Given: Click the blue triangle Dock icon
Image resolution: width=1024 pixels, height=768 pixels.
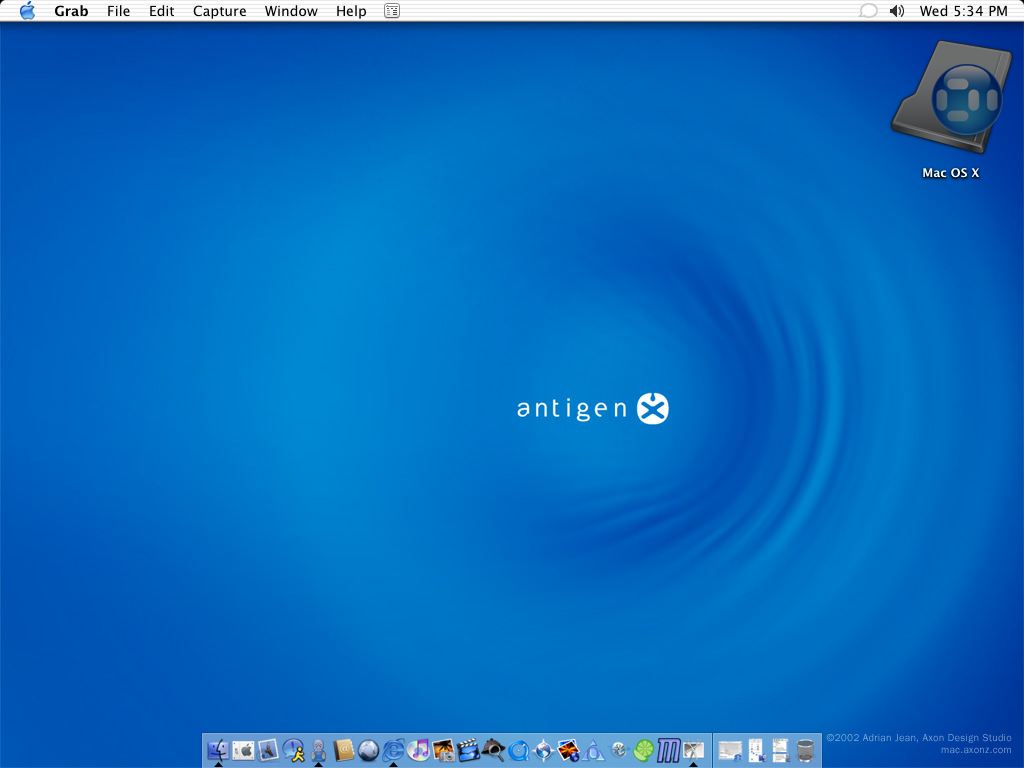Looking at the screenshot, I should pos(594,750).
